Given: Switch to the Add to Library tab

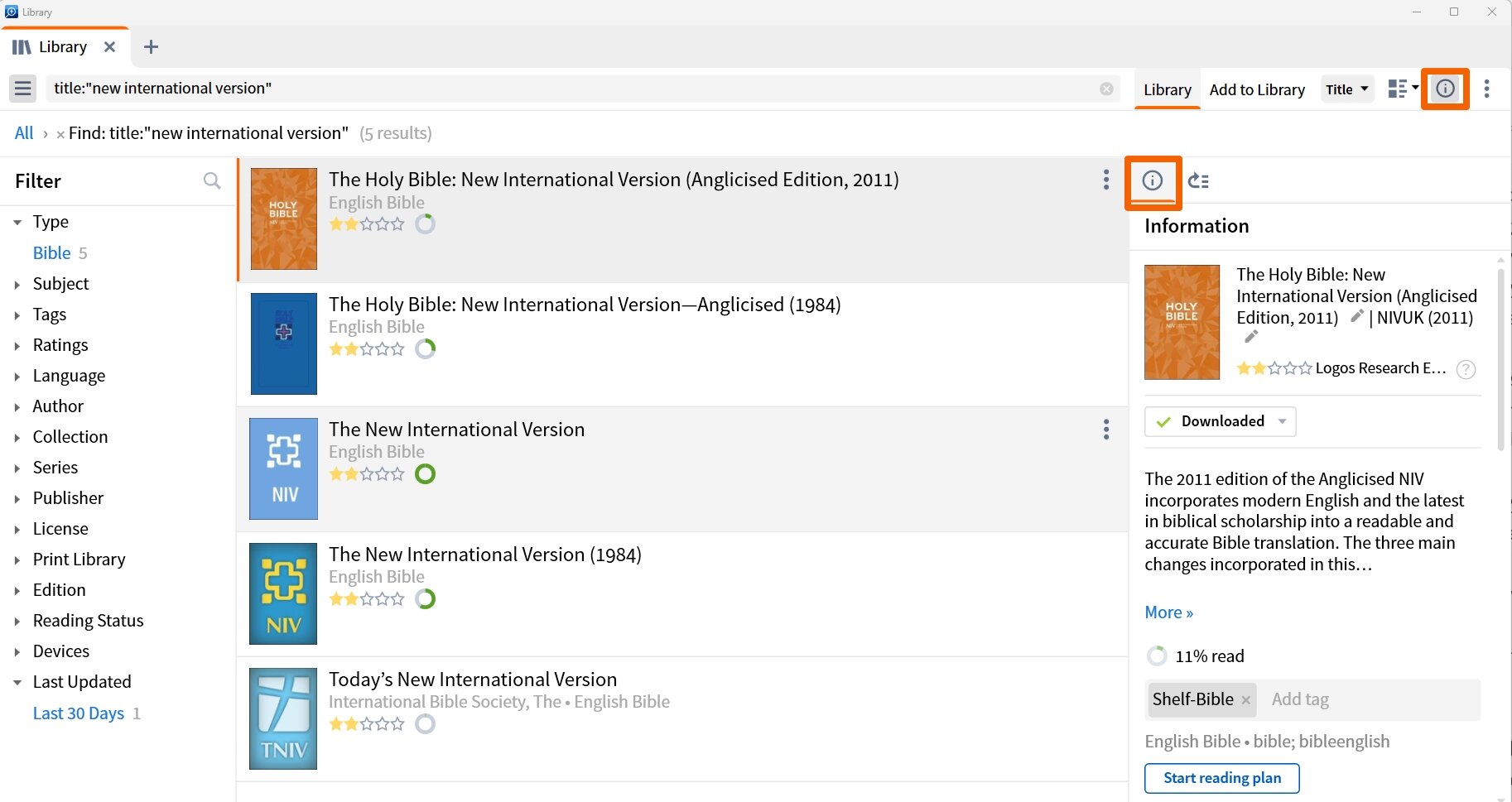Looking at the screenshot, I should pyautogui.click(x=1257, y=89).
